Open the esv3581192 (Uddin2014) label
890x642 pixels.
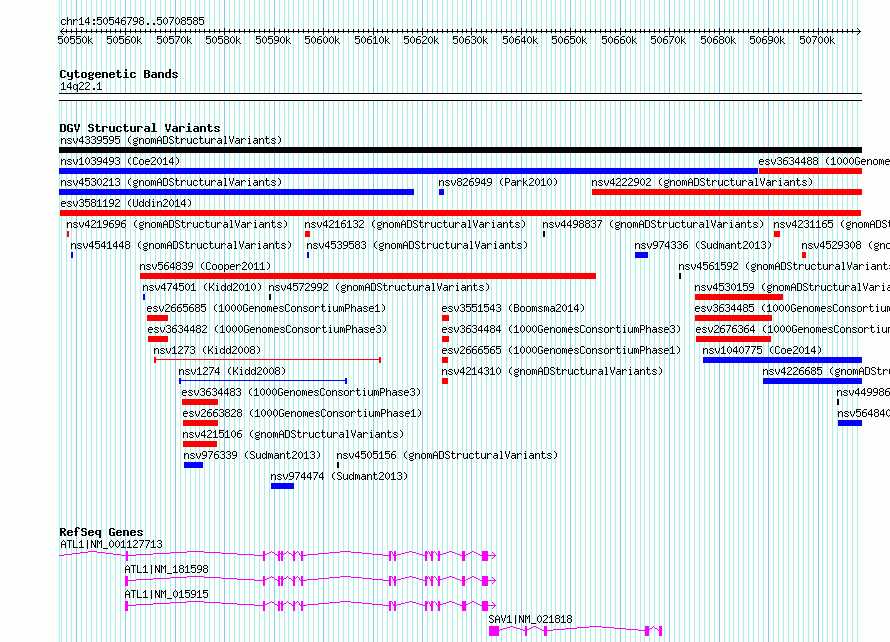pyautogui.click(x=126, y=203)
